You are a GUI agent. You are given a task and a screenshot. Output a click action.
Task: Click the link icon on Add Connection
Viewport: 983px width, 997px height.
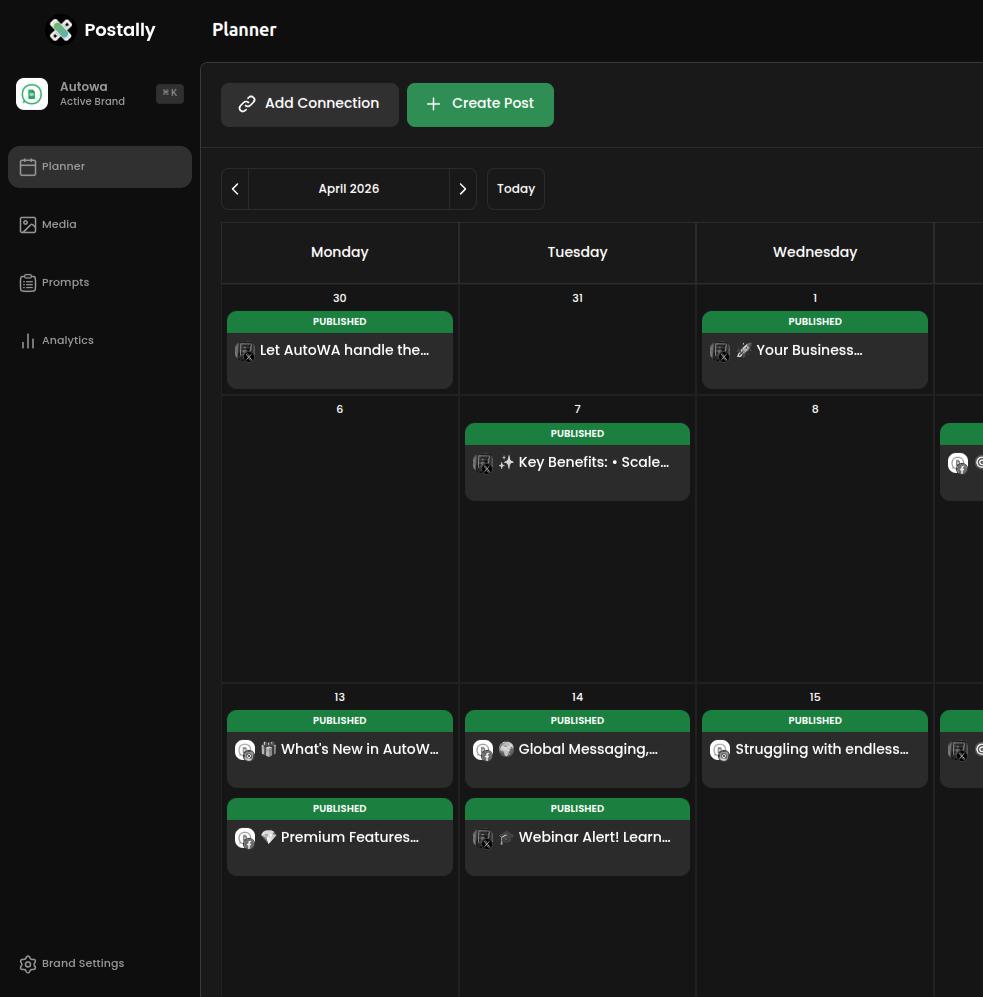247,104
